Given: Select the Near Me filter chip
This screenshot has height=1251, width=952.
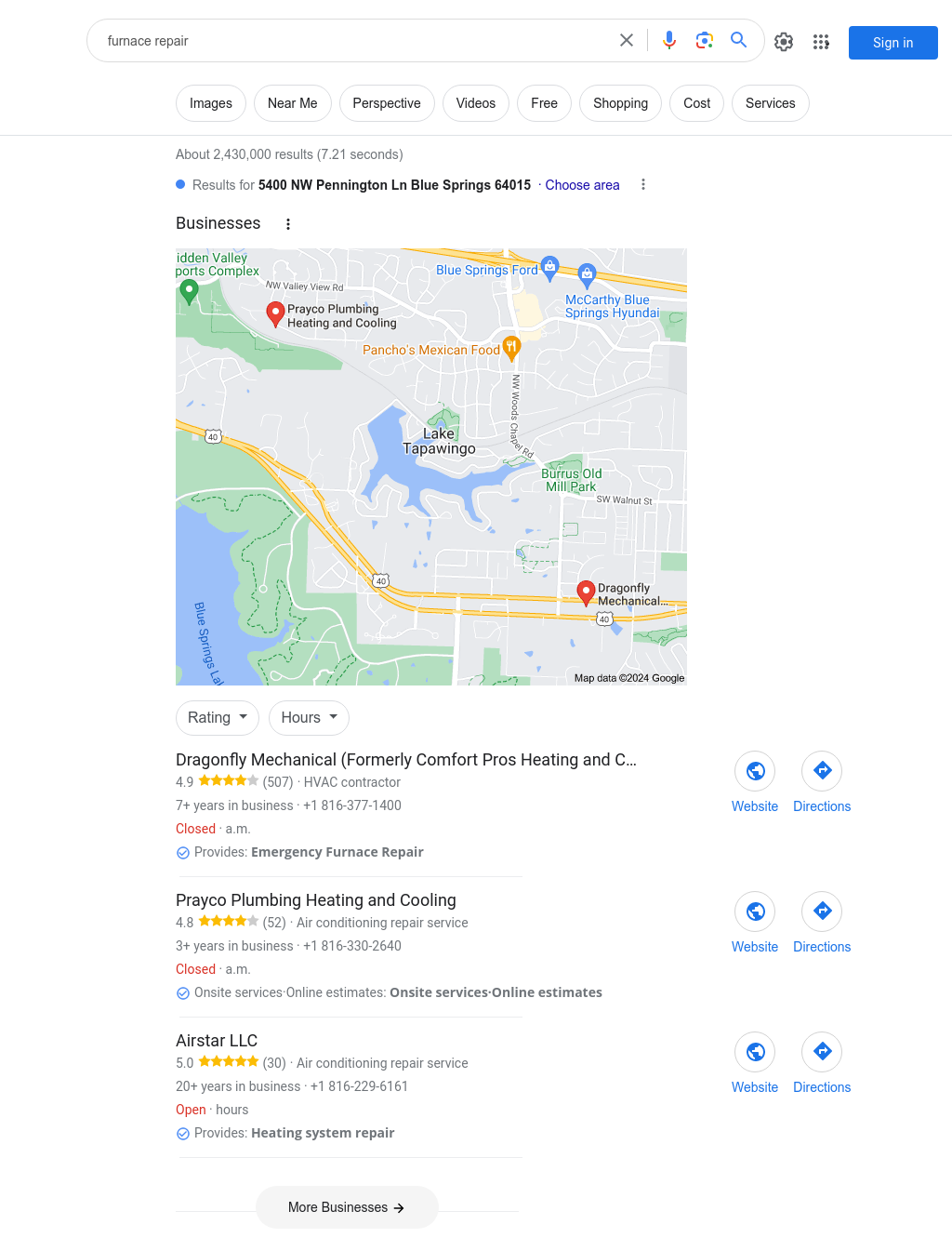Looking at the screenshot, I should click(x=293, y=103).
